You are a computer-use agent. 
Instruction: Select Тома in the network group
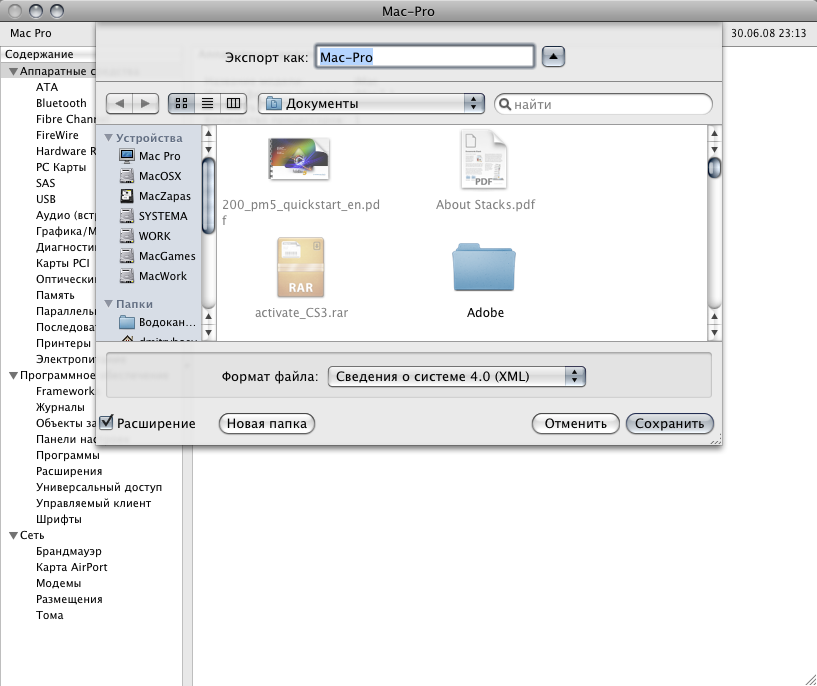[49, 615]
